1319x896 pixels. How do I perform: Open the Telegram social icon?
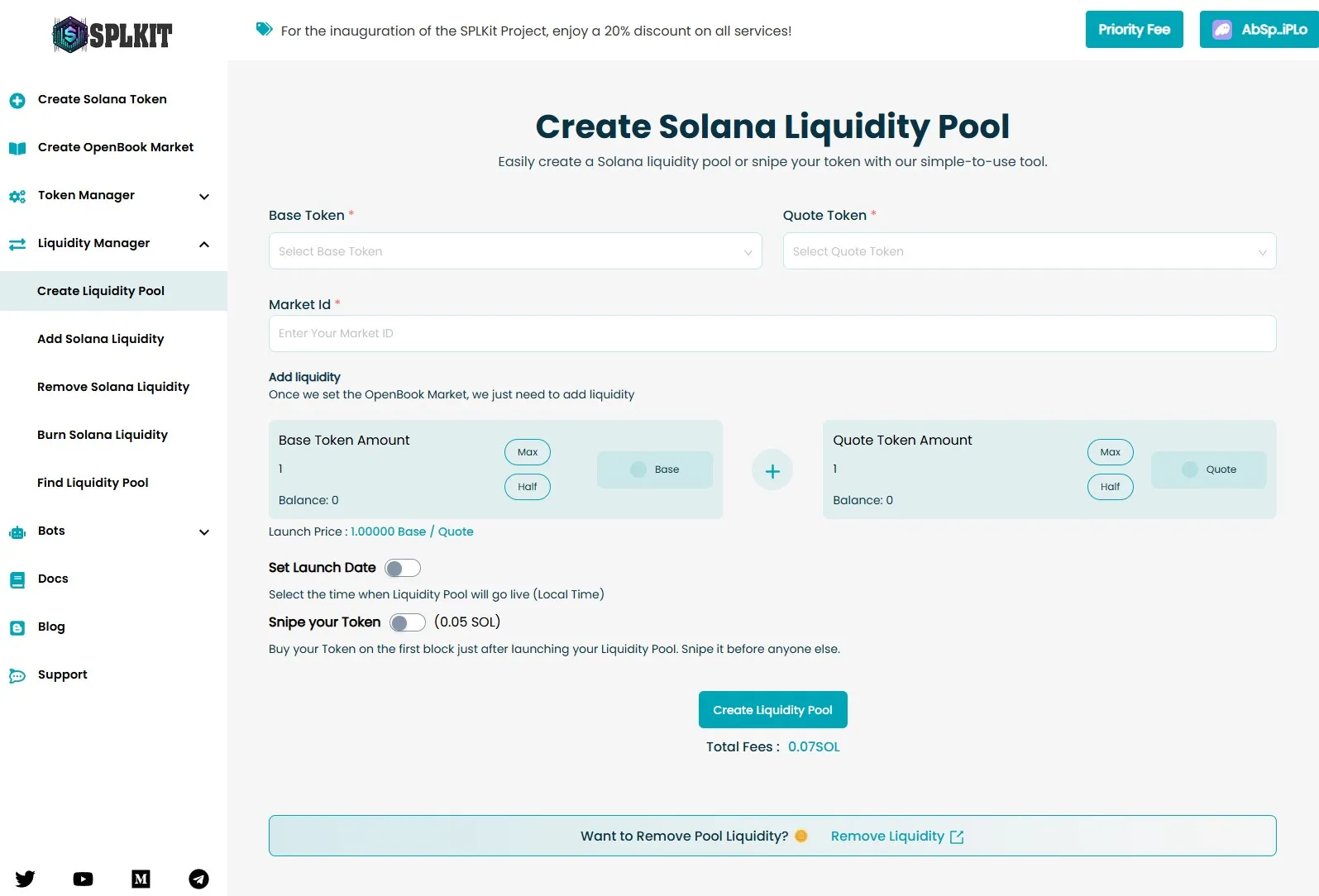(198, 879)
